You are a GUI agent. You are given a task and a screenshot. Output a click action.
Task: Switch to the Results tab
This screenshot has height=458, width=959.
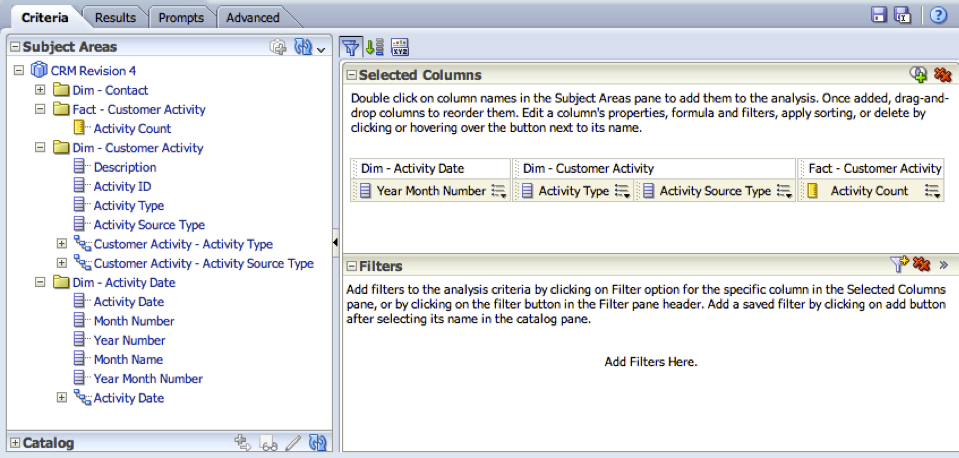pos(115,18)
